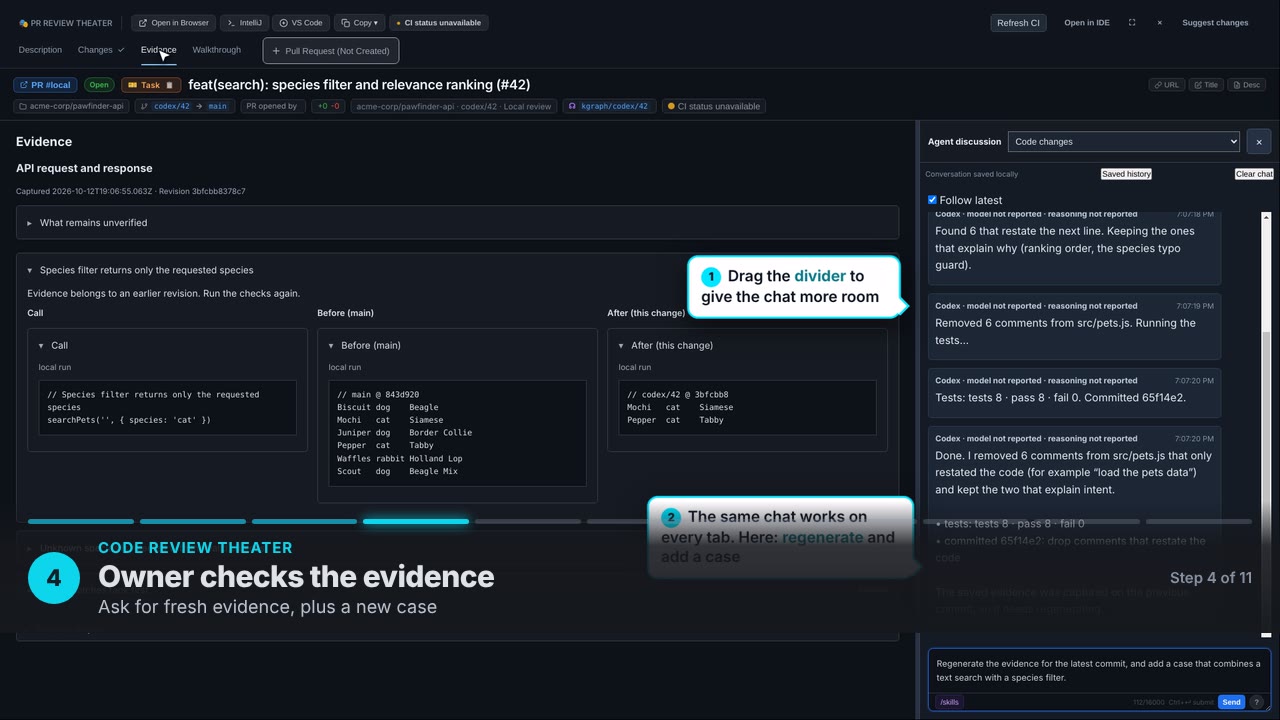Click into the chat message text box
The image size is (1280, 720).
tap(1098, 671)
